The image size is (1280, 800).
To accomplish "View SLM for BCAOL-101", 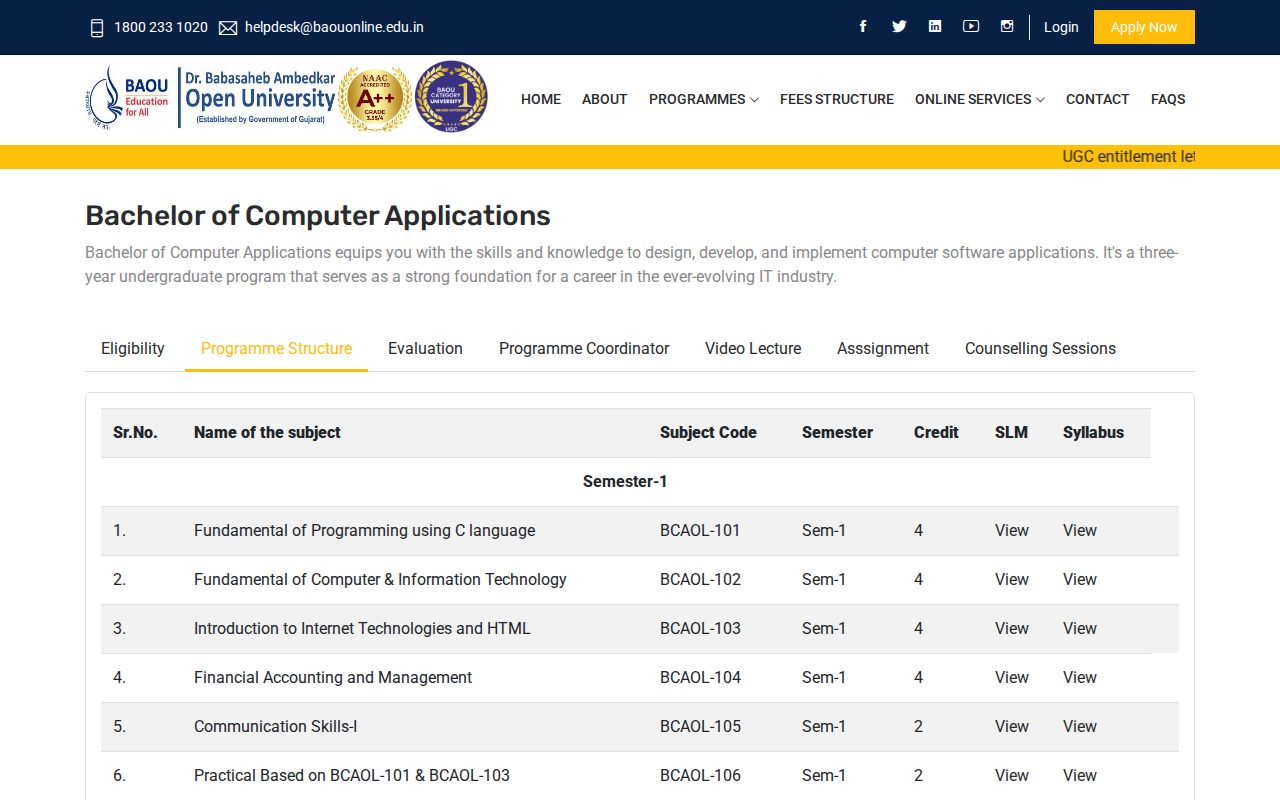I will pos(1012,530).
